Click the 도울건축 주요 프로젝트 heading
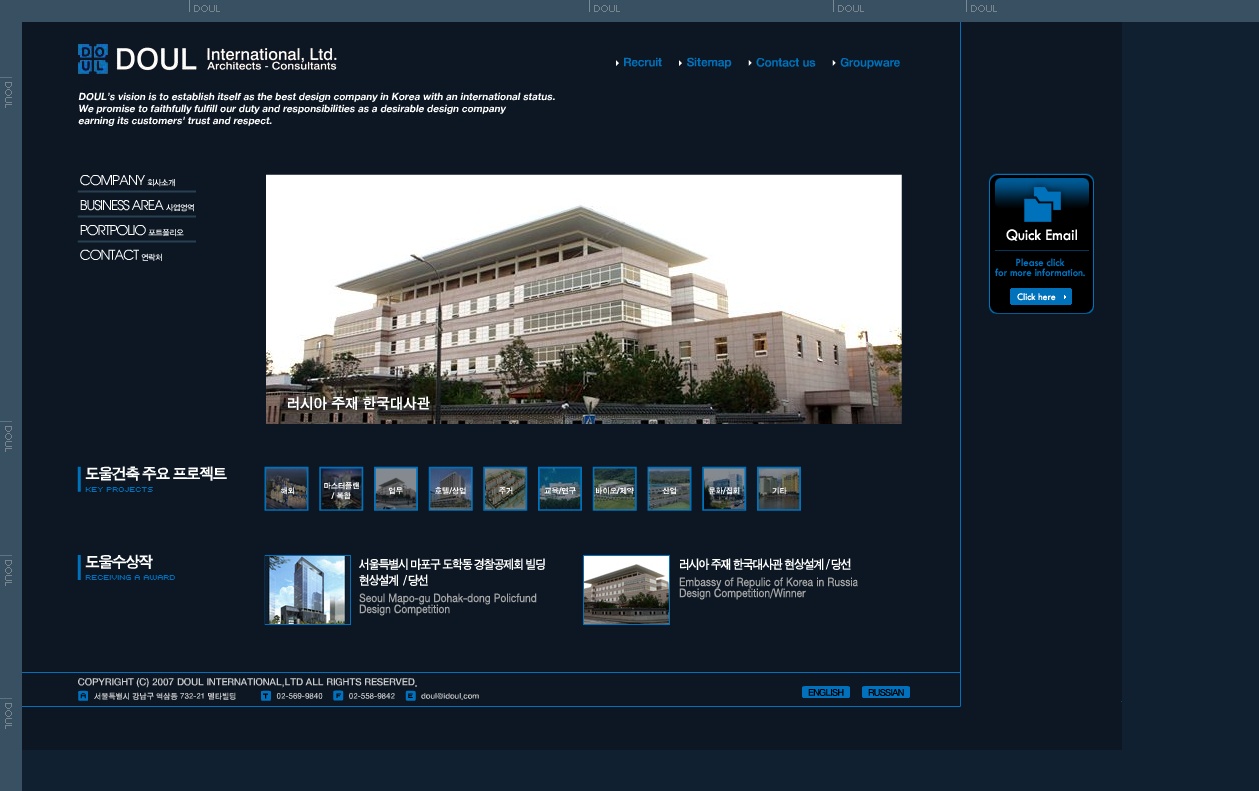Viewport: 1259px width, 791px height. (156, 474)
